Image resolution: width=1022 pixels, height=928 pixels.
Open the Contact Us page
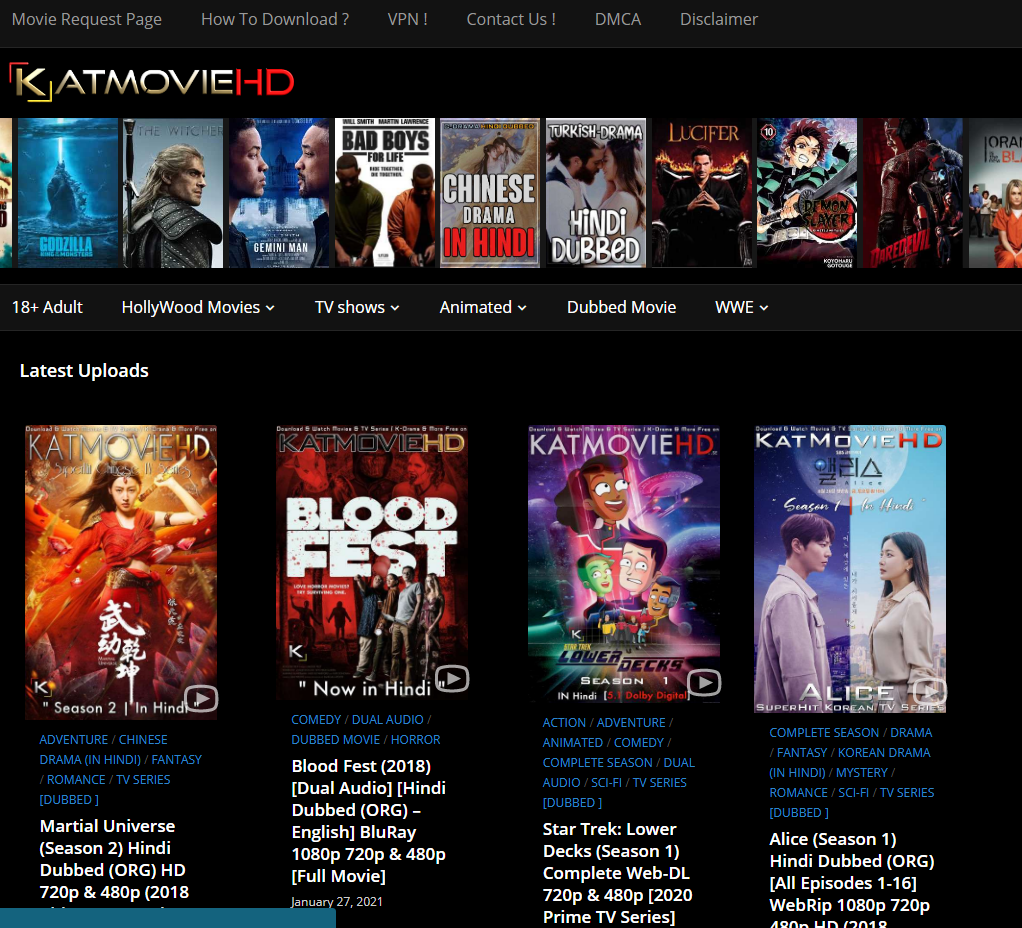[511, 20]
